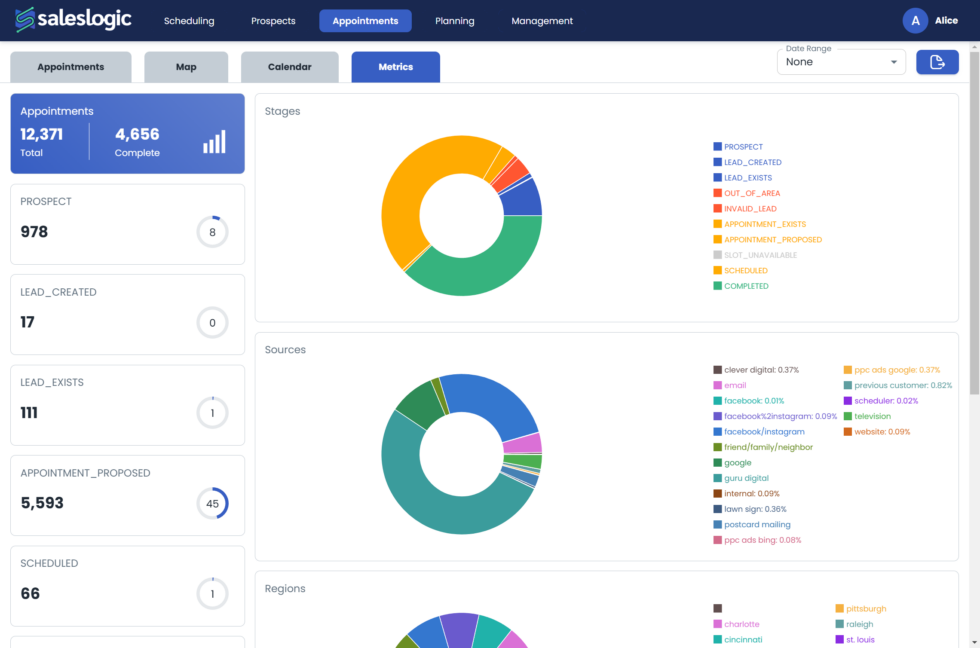
Task: Click the APPOINTMENT_PROPOSED progress ring showing 45
Action: click(x=212, y=503)
